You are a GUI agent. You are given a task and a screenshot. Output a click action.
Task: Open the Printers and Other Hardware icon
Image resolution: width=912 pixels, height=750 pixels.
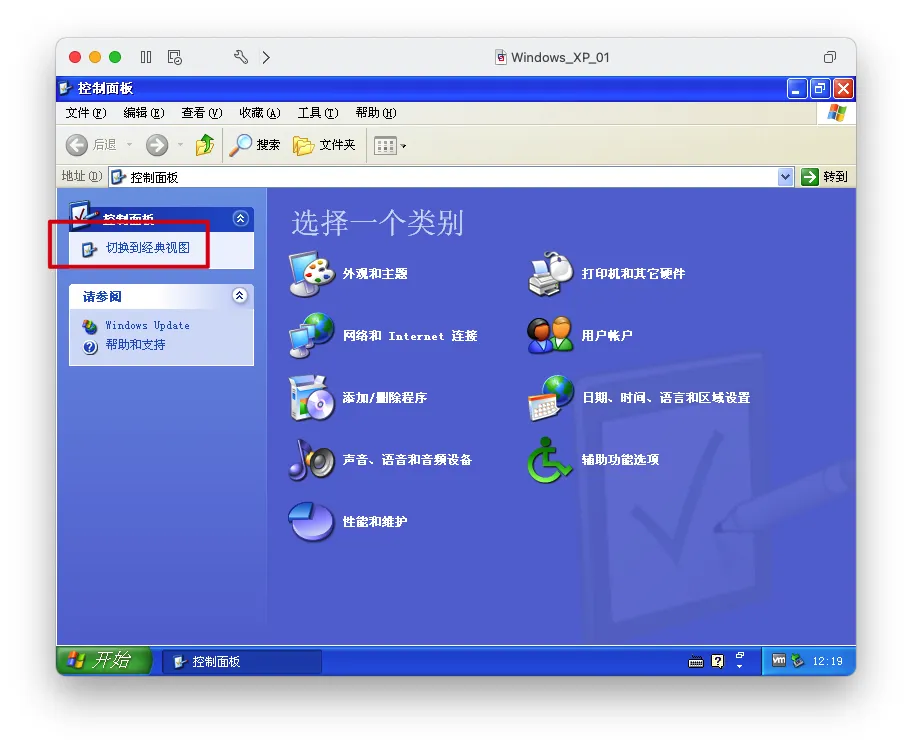(x=551, y=273)
